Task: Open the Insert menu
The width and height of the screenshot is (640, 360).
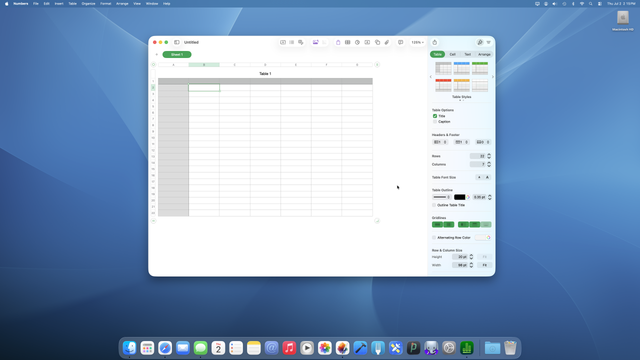Action: point(59,4)
